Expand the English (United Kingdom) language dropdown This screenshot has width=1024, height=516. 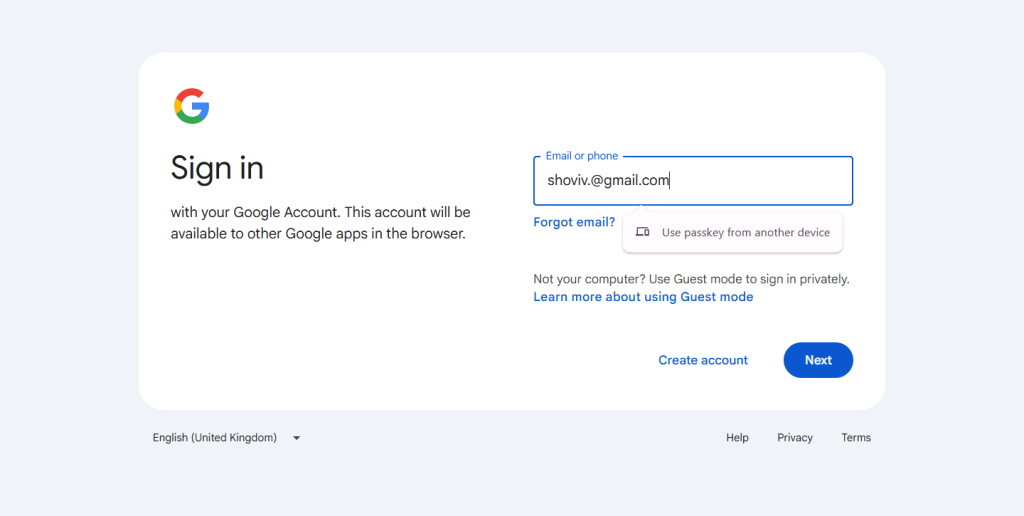(x=226, y=438)
